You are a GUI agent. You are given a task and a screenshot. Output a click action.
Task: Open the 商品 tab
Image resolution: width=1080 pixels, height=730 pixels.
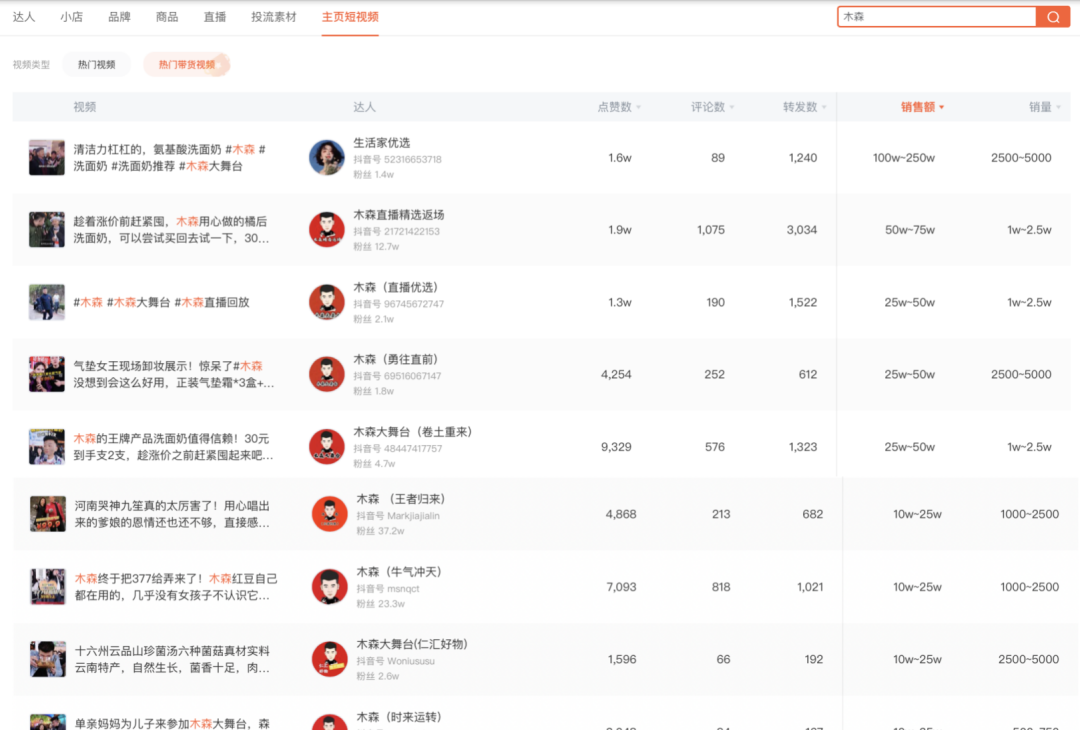(x=167, y=17)
